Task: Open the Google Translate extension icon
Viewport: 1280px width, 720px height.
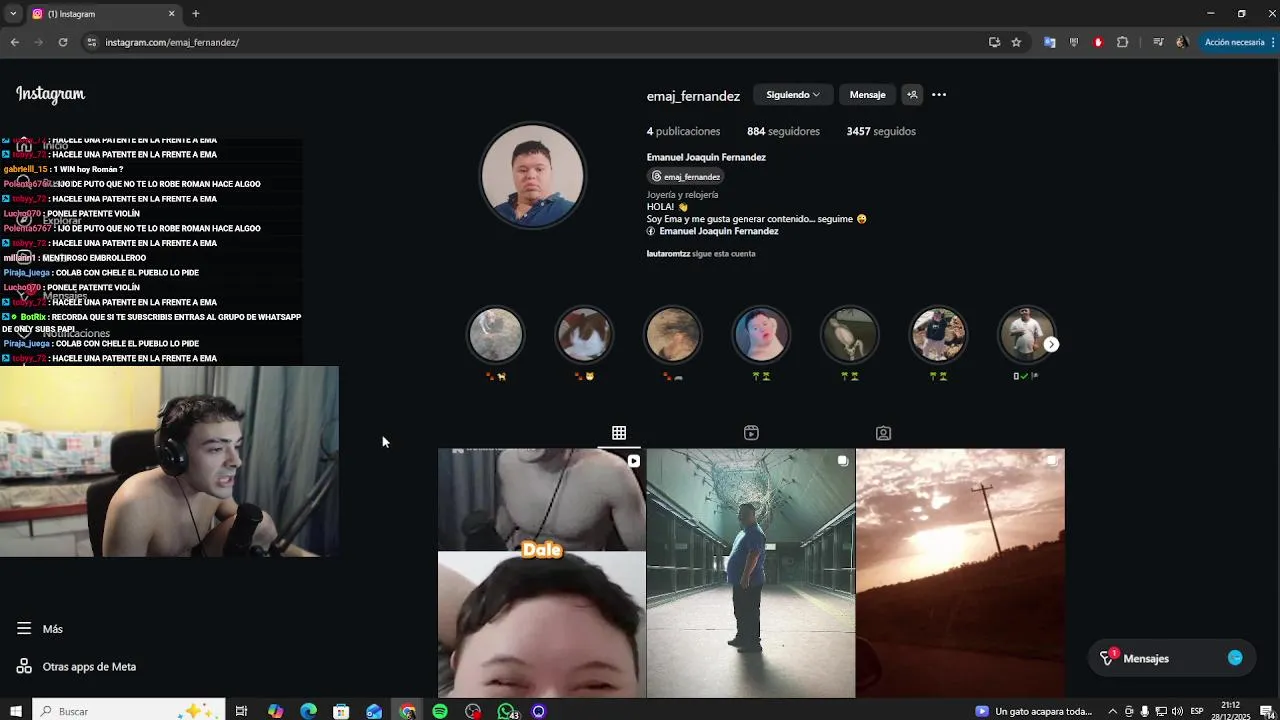Action: [x=1049, y=42]
